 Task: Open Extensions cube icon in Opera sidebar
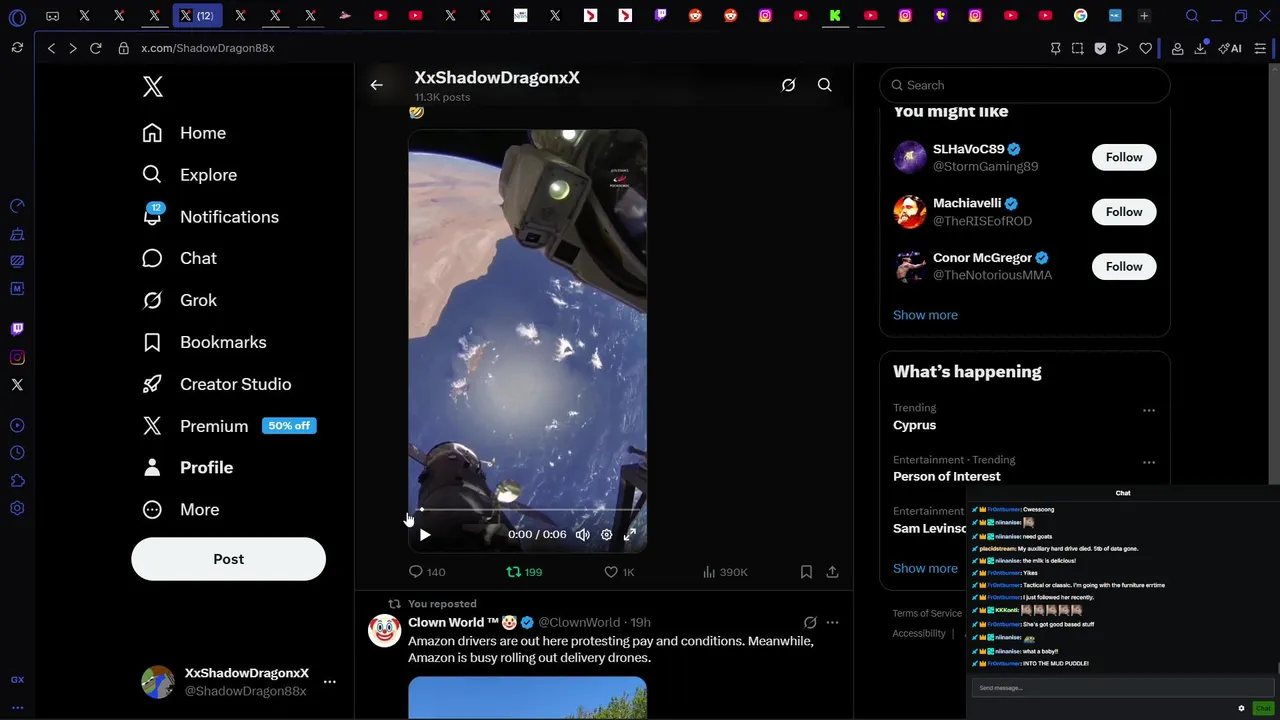(x=17, y=481)
